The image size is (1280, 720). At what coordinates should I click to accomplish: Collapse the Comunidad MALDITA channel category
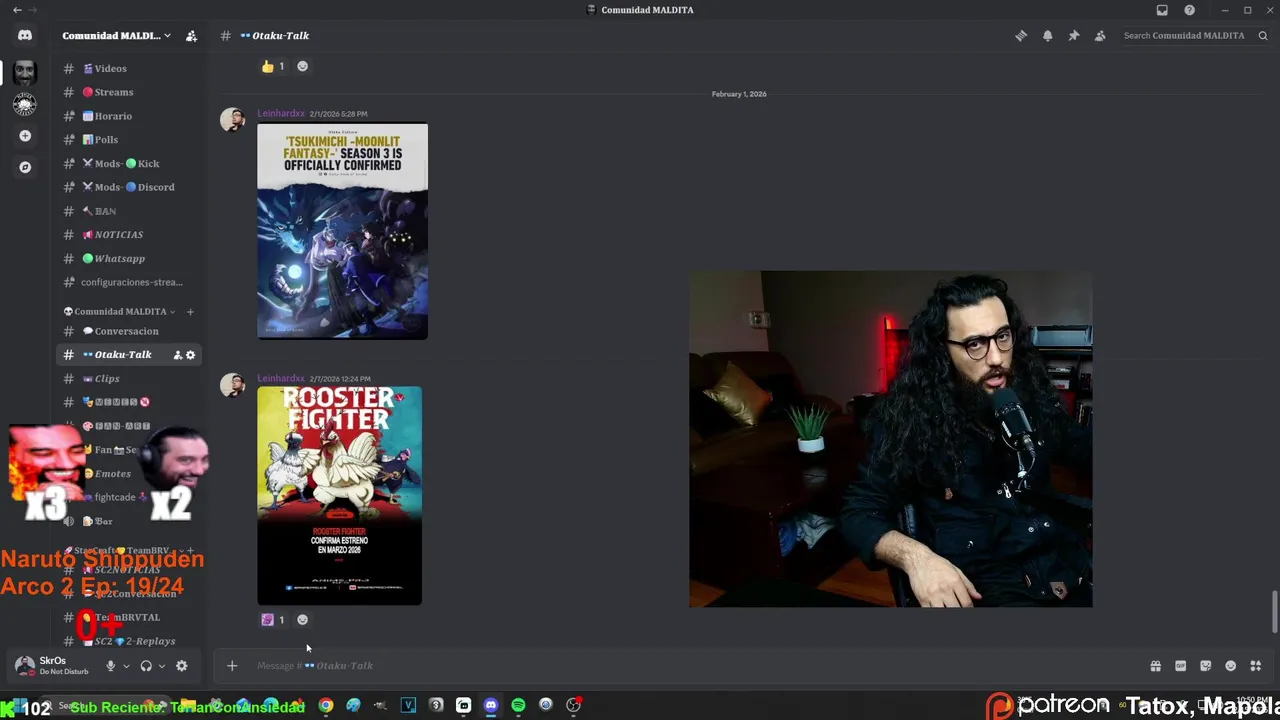pyautogui.click(x=120, y=311)
